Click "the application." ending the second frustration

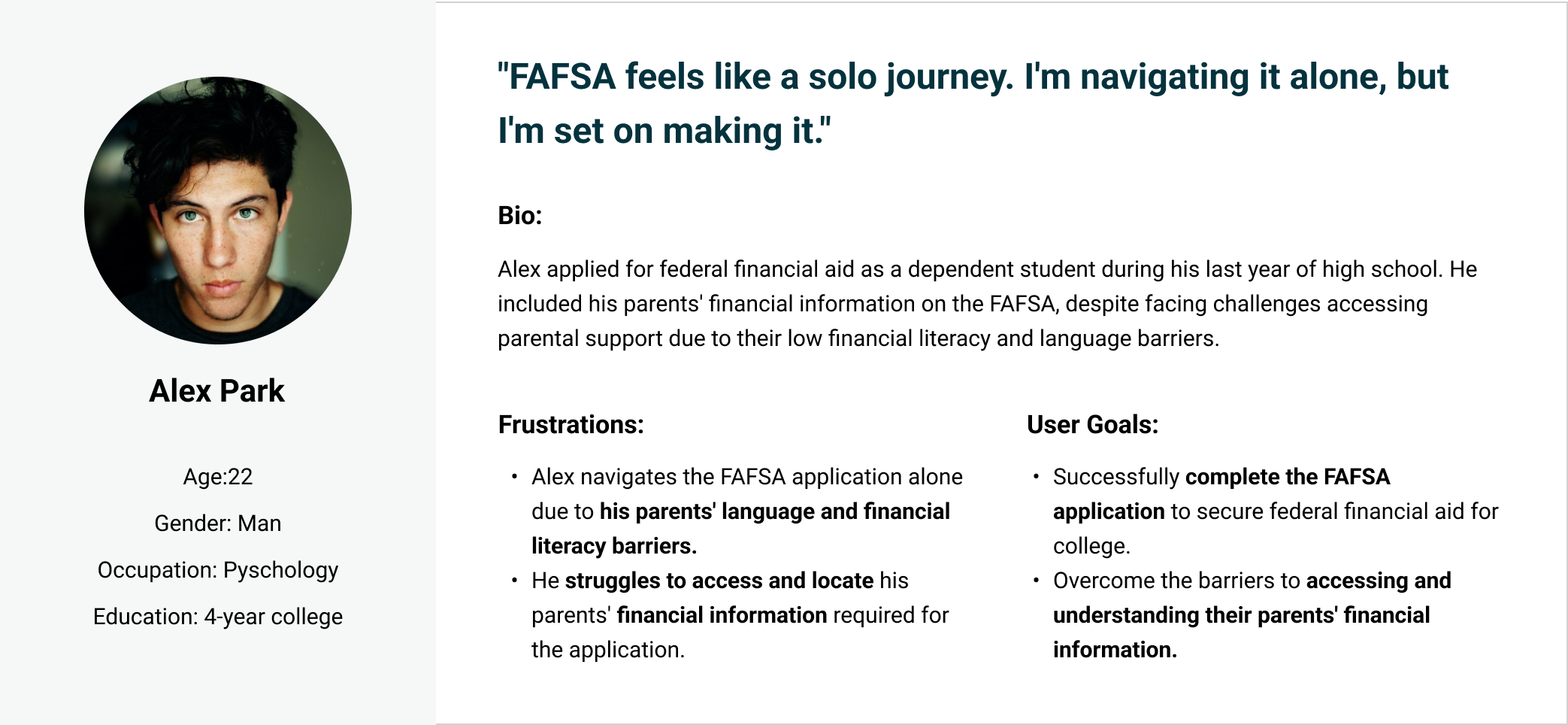click(608, 650)
